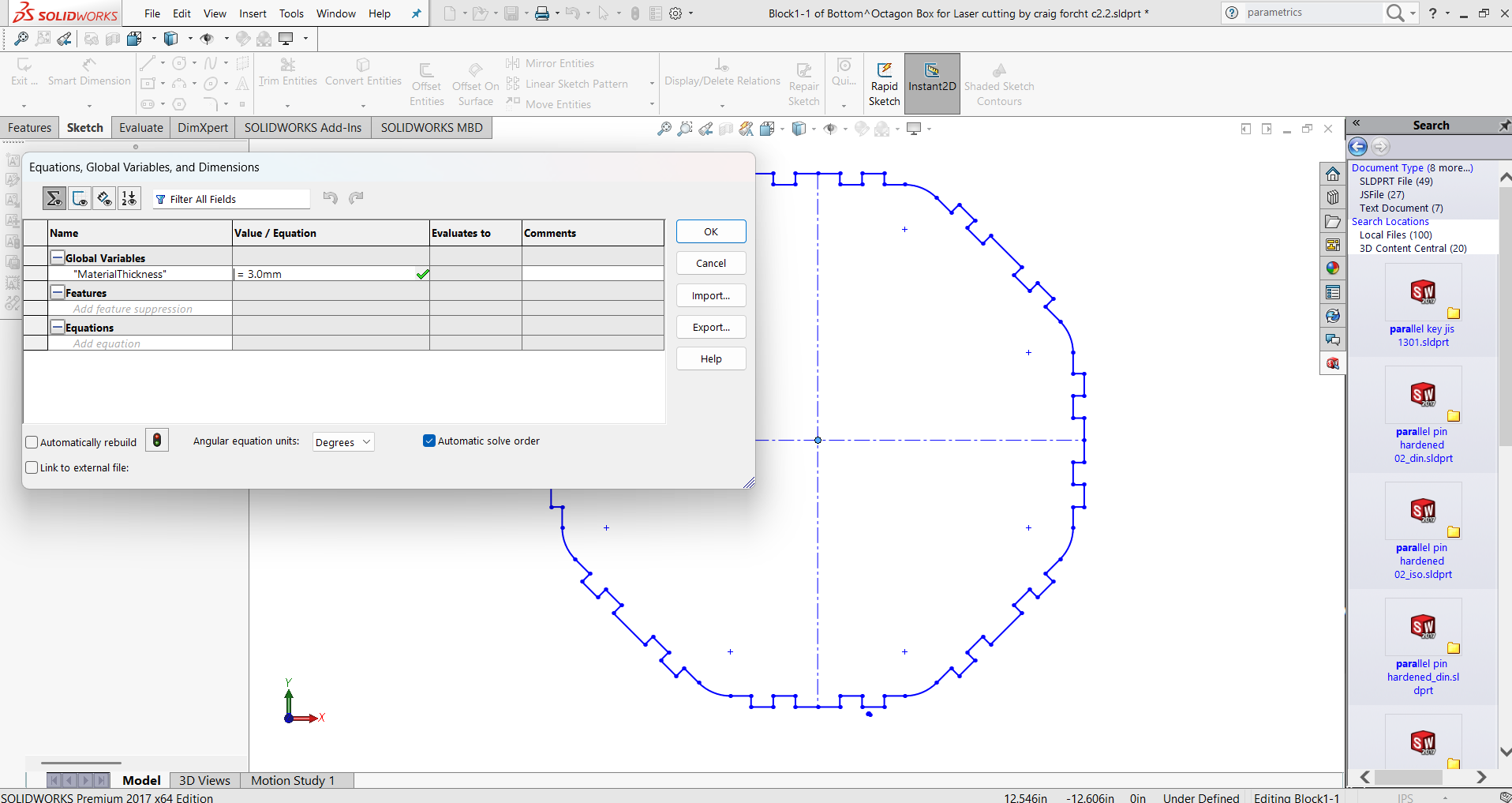Collapse the Search pane chevron
The width and height of the screenshot is (1512, 803).
(x=1357, y=123)
